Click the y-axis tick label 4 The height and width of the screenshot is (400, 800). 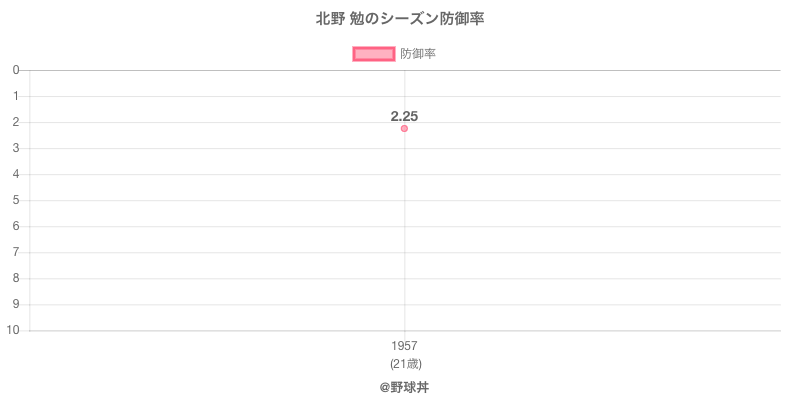(16, 174)
